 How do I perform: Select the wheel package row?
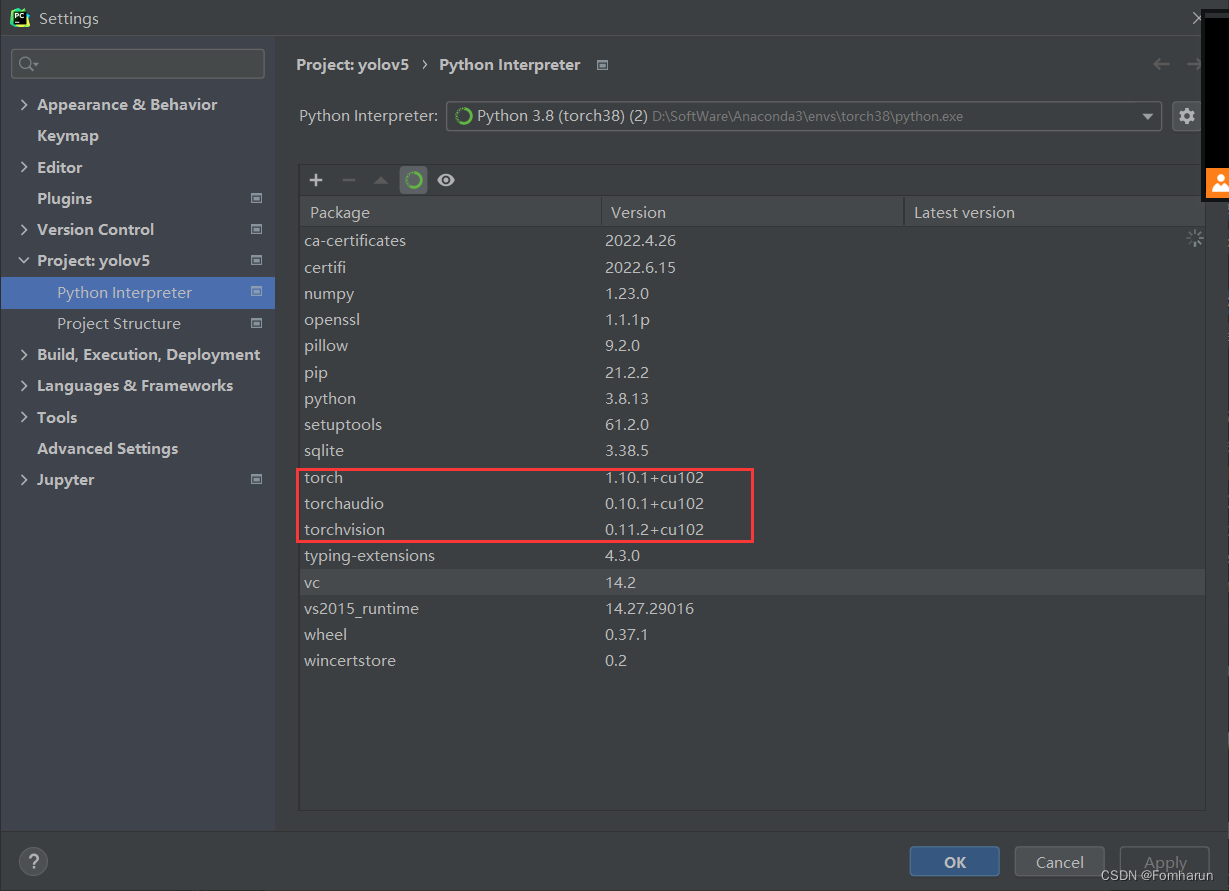click(752, 634)
